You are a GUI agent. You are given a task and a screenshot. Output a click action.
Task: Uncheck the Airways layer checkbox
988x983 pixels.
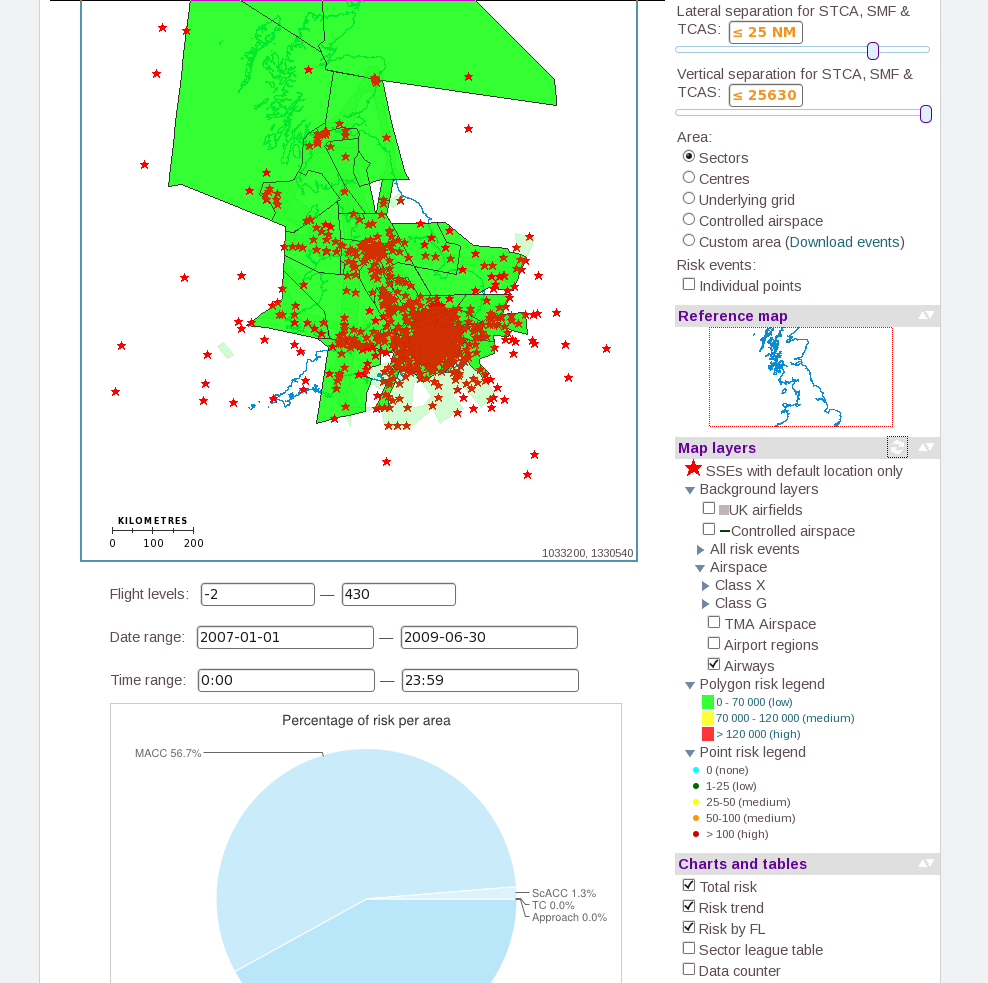click(714, 664)
